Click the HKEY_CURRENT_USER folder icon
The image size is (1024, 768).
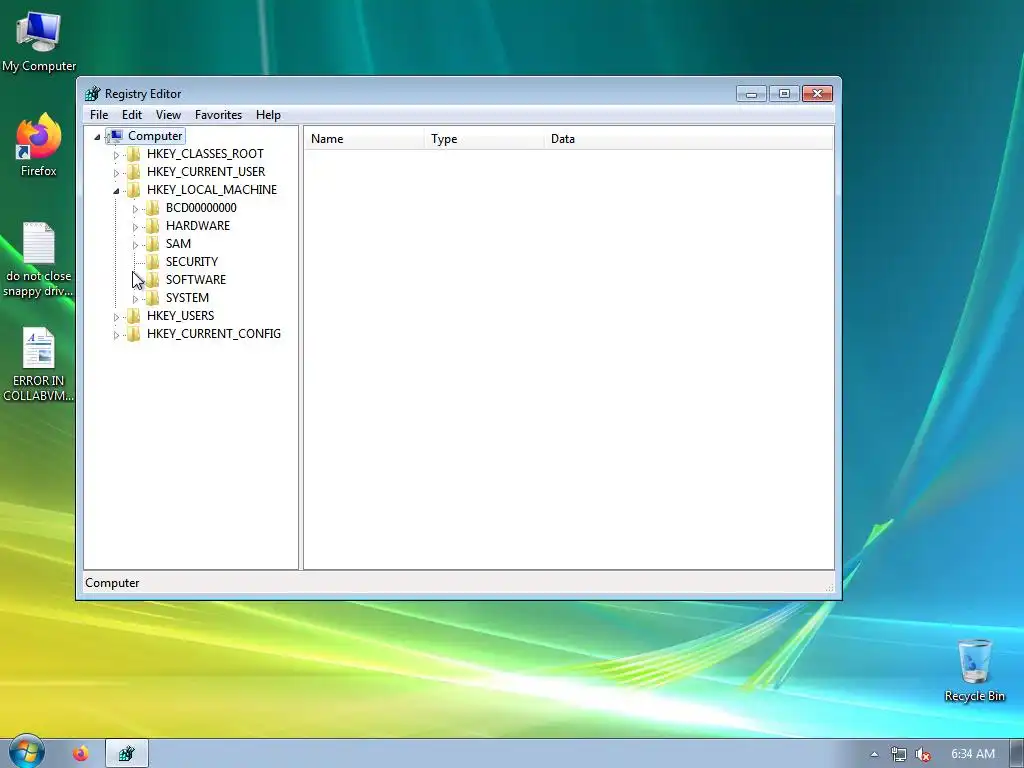pos(134,172)
